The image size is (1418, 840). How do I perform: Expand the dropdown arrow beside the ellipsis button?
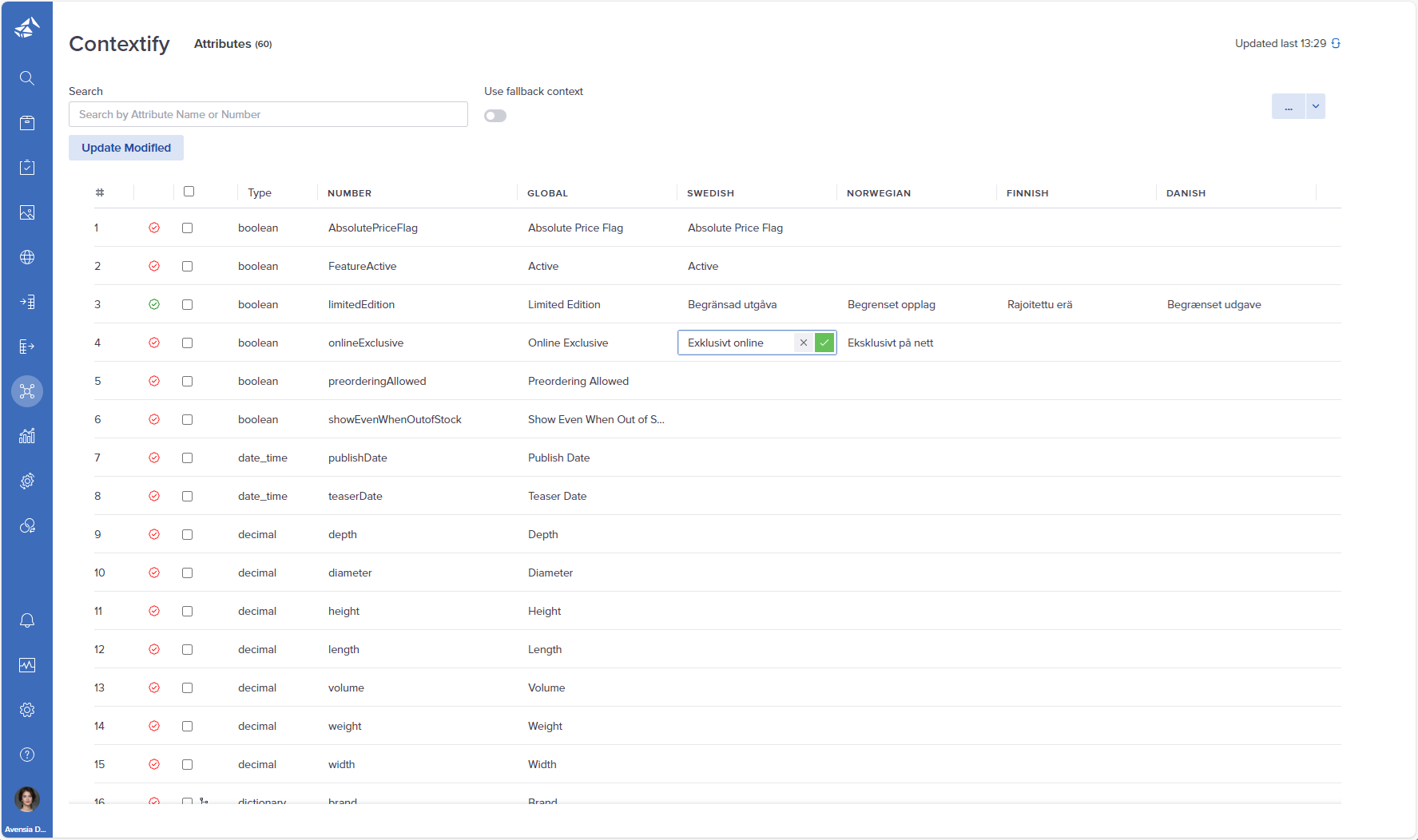click(1315, 106)
